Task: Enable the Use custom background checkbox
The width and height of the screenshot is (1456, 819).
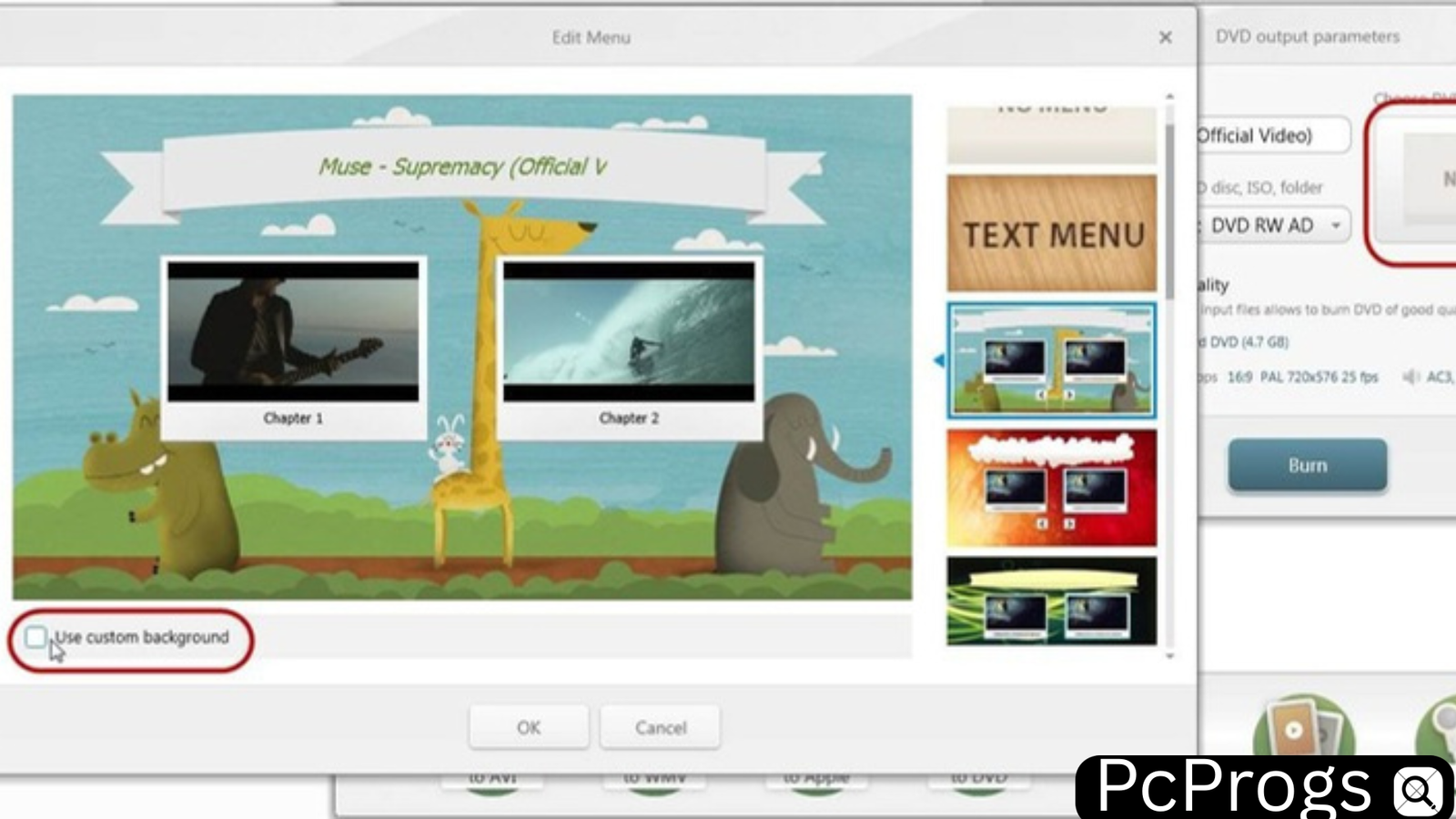Action: (x=35, y=637)
